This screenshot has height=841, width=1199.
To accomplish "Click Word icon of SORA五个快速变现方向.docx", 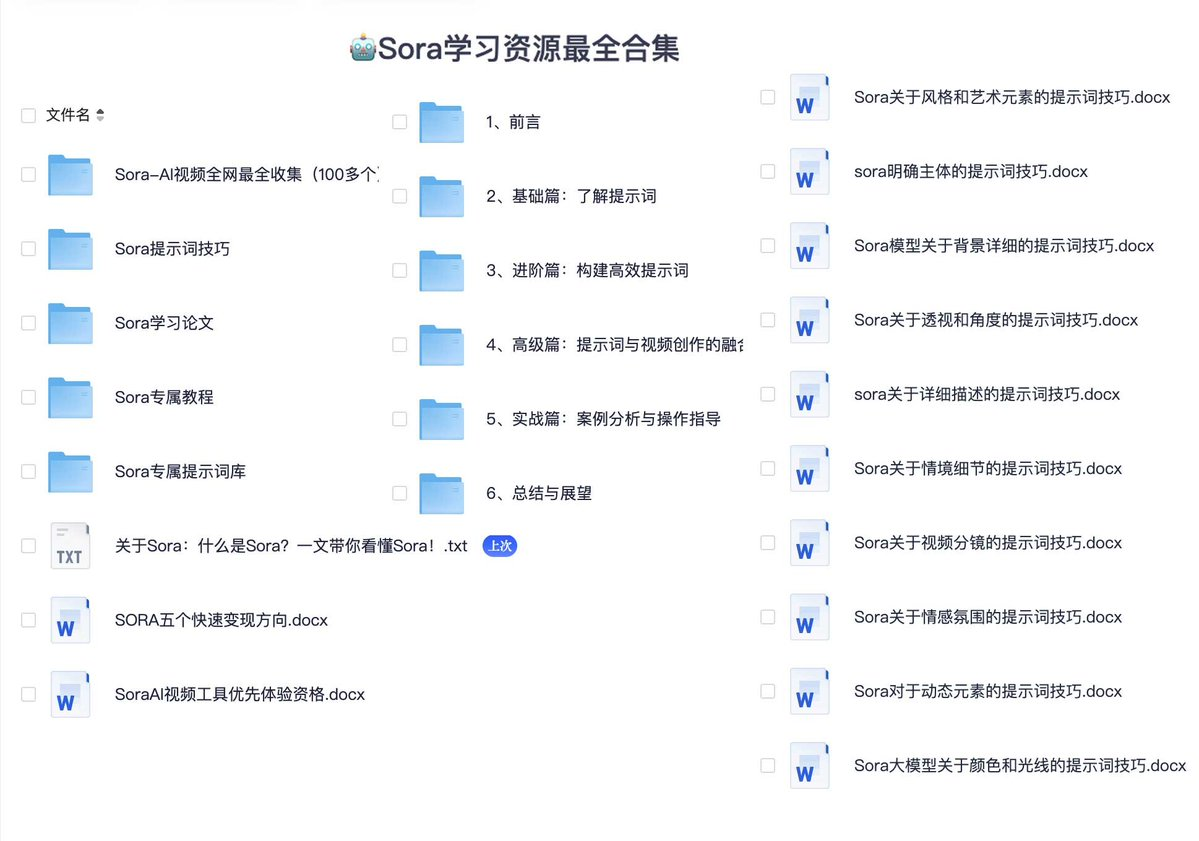I will pyautogui.click(x=70, y=620).
